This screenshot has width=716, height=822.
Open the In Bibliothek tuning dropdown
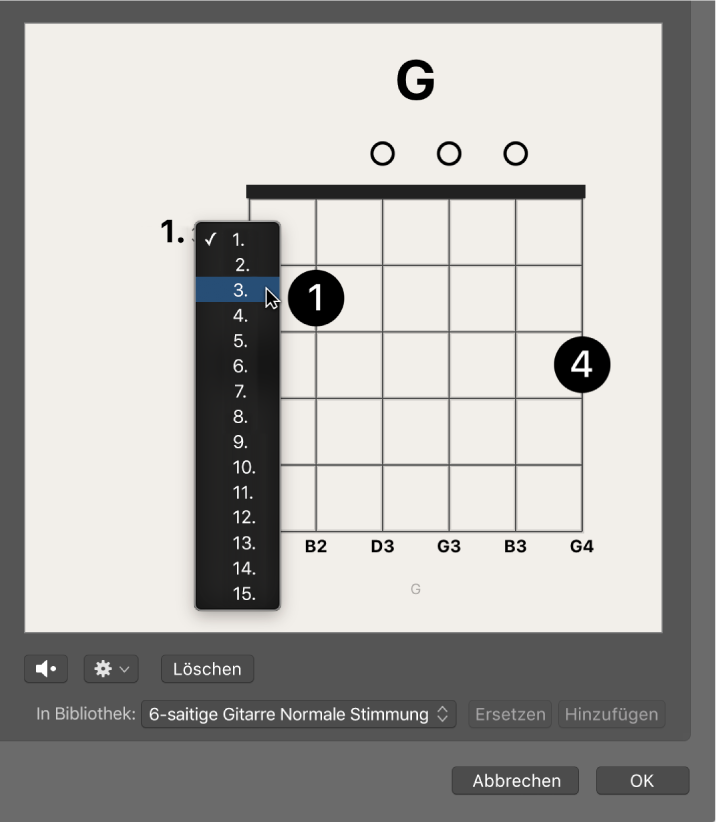(298, 714)
